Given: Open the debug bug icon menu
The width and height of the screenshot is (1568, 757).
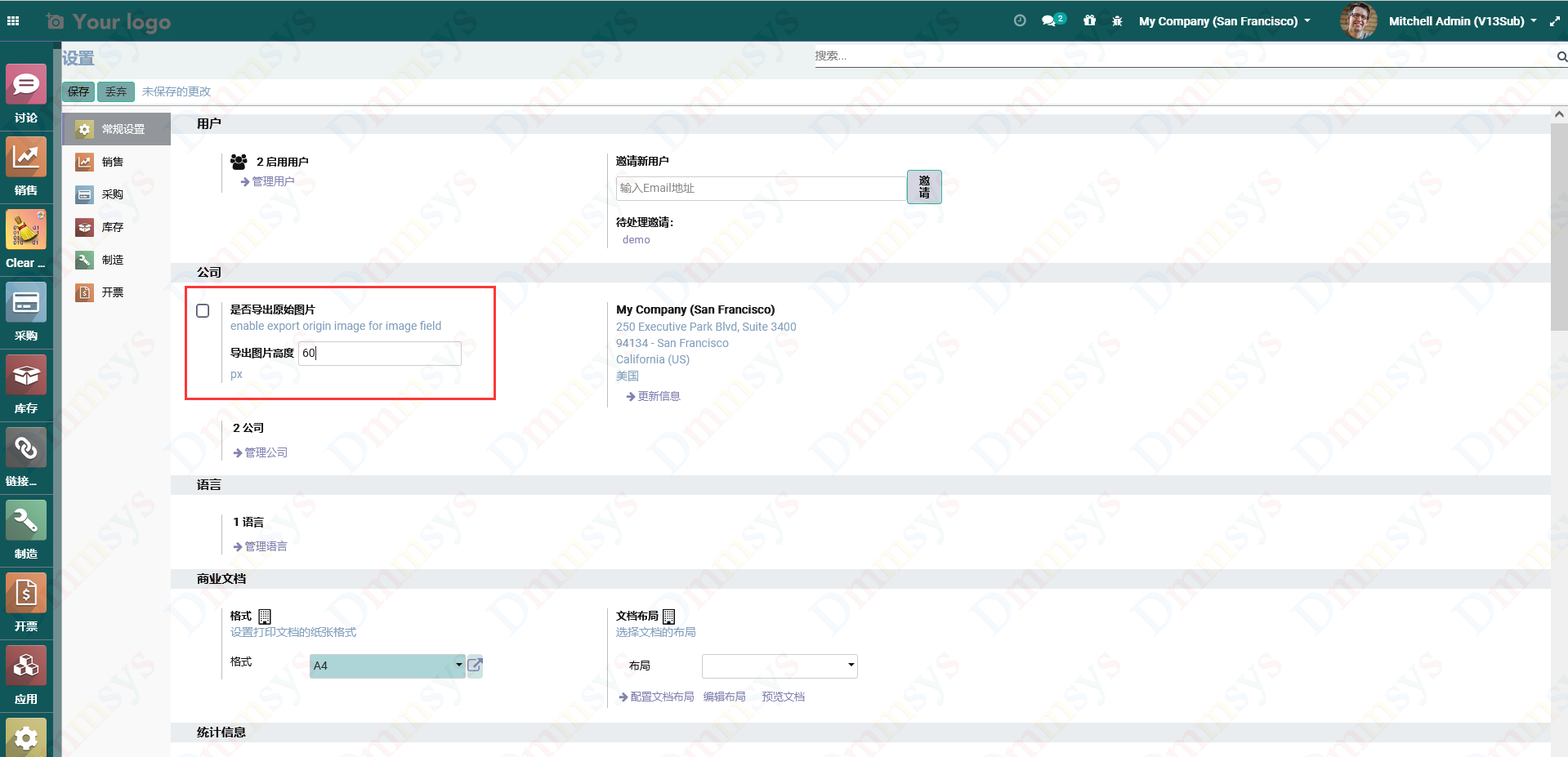Looking at the screenshot, I should (x=1117, y=21).
